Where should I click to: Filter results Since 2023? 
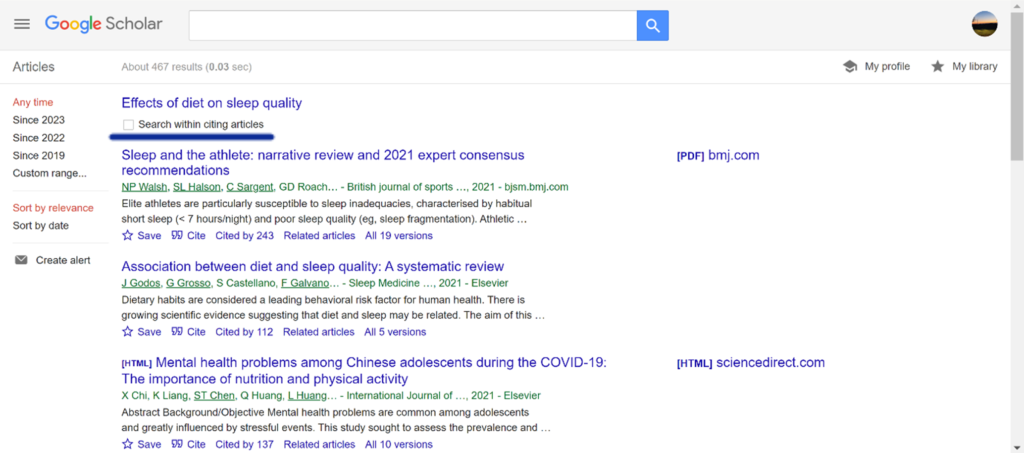pos(39,120)
